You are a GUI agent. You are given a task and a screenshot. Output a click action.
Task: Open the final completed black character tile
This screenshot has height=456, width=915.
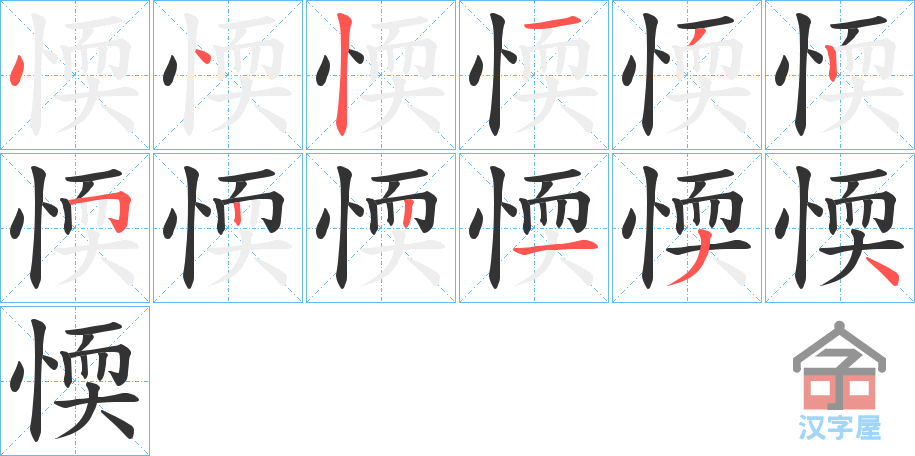point(75,381)
